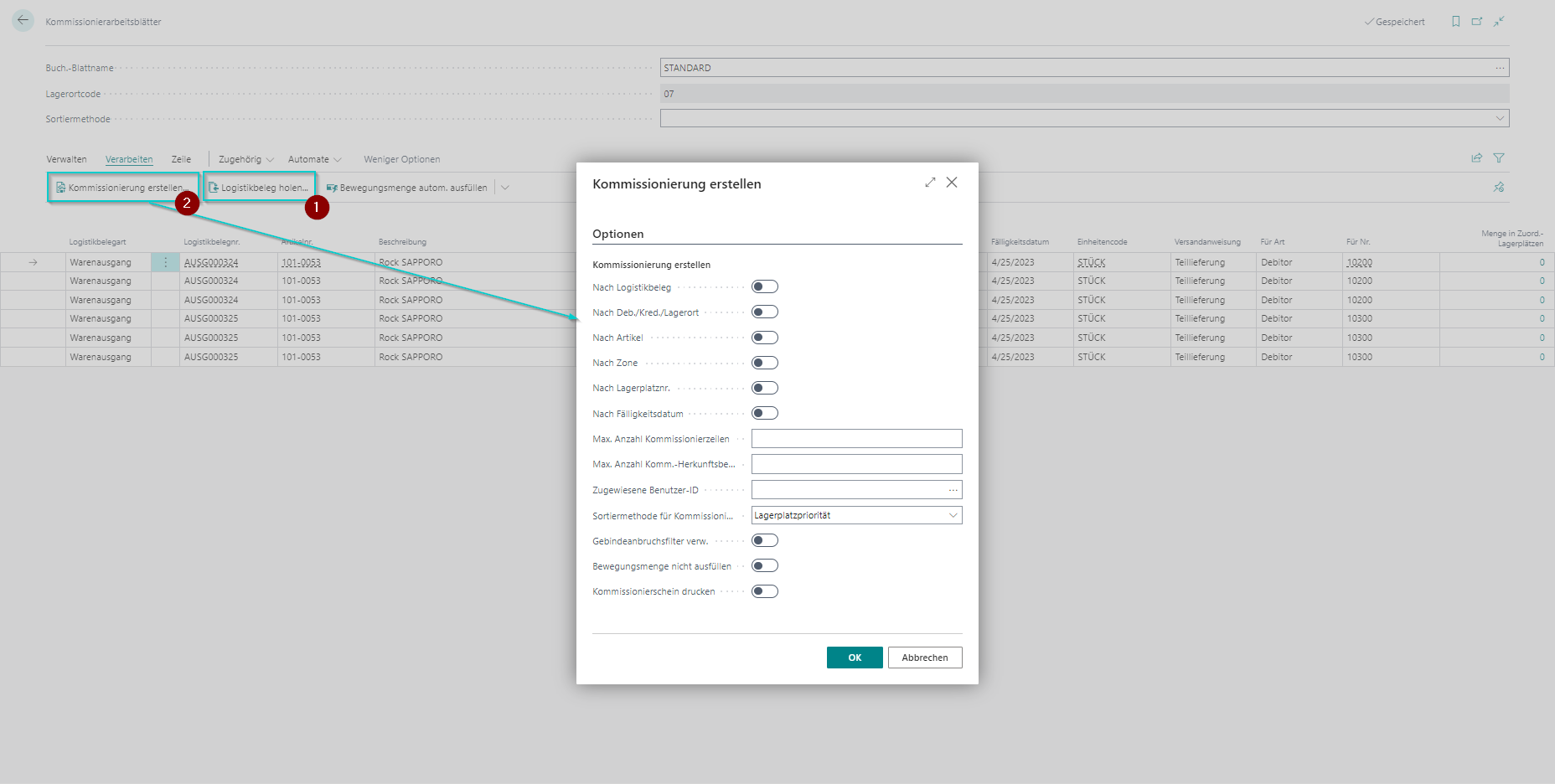Open Sortiermethode für Kommissionierung dropdown
The height and width of the screenshot is (784, 1555).
[856, 516]
